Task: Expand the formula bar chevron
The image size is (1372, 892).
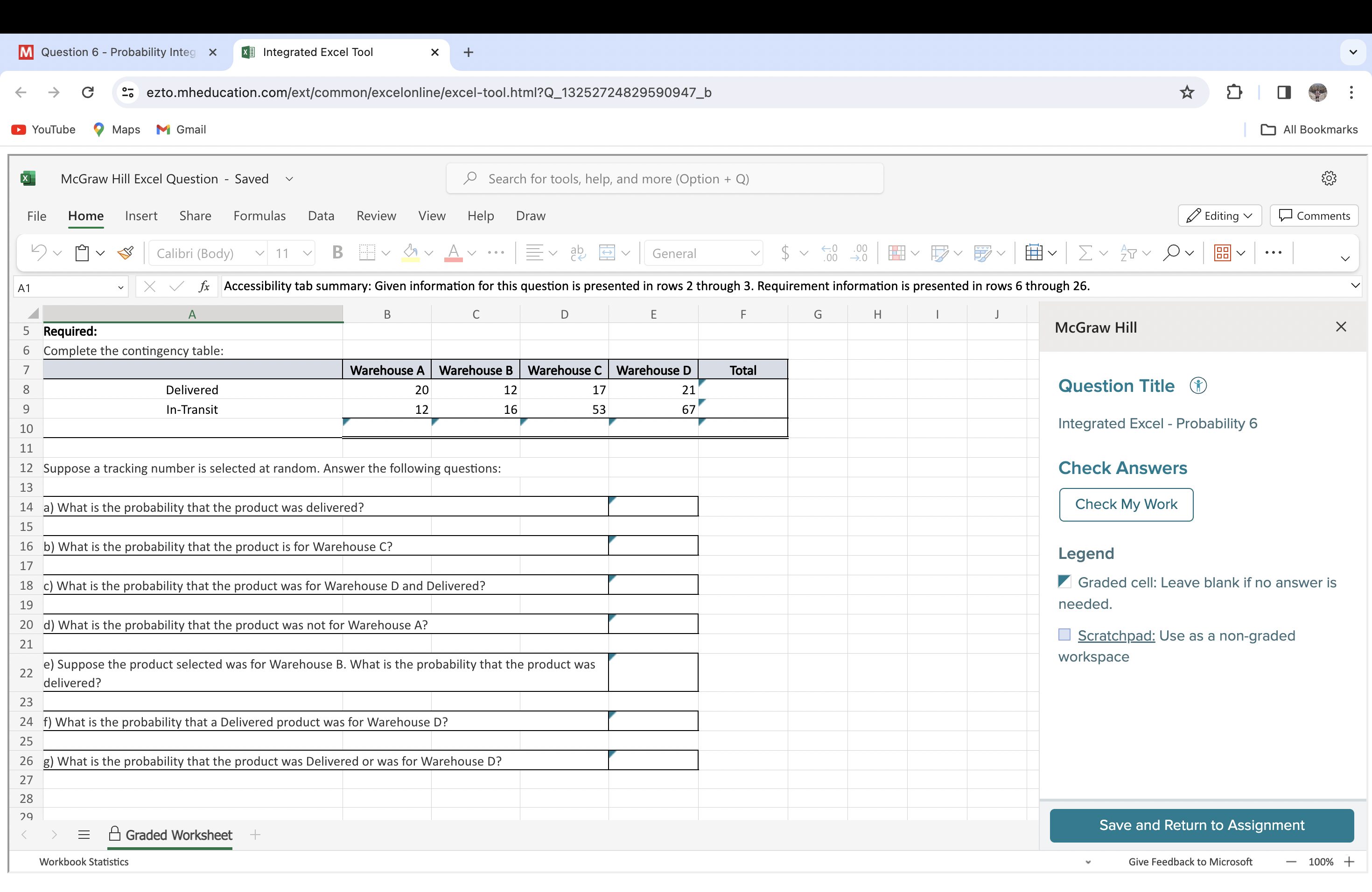Action: 1355,286
